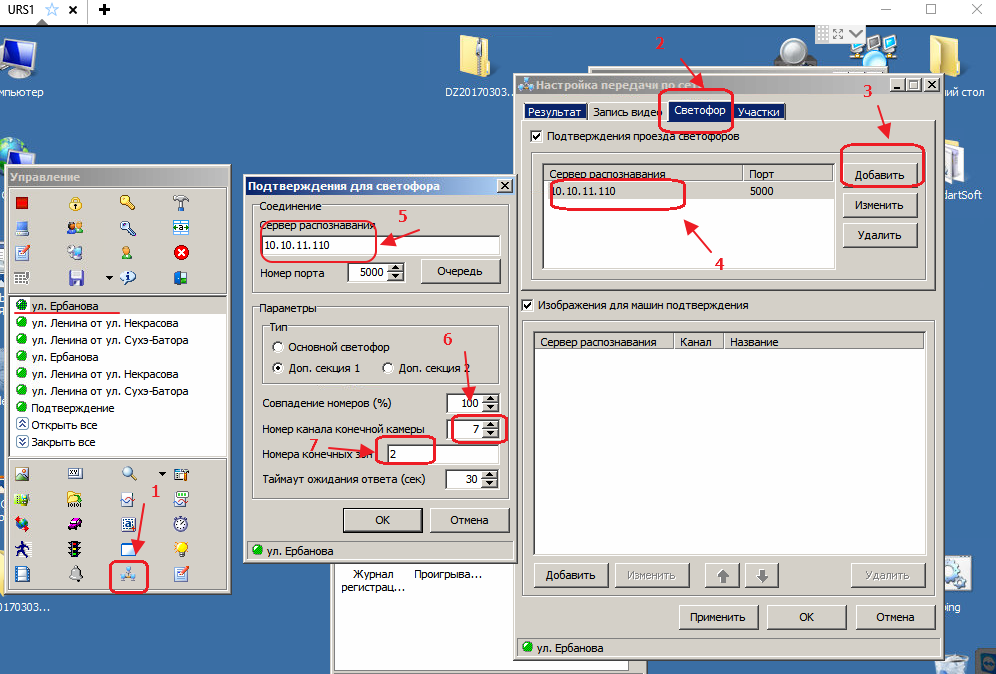
Task: Click the yellow light bulb icon
Action: click(x=181, y=548)
